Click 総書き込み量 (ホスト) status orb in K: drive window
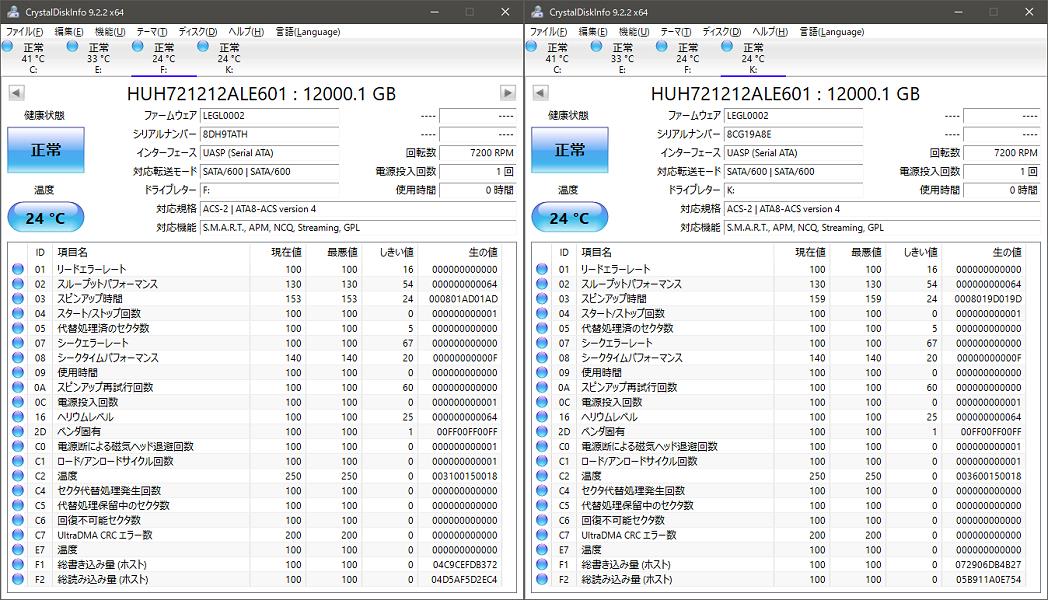This screenshot has width=1048, height=600. [x=542, y=565]
